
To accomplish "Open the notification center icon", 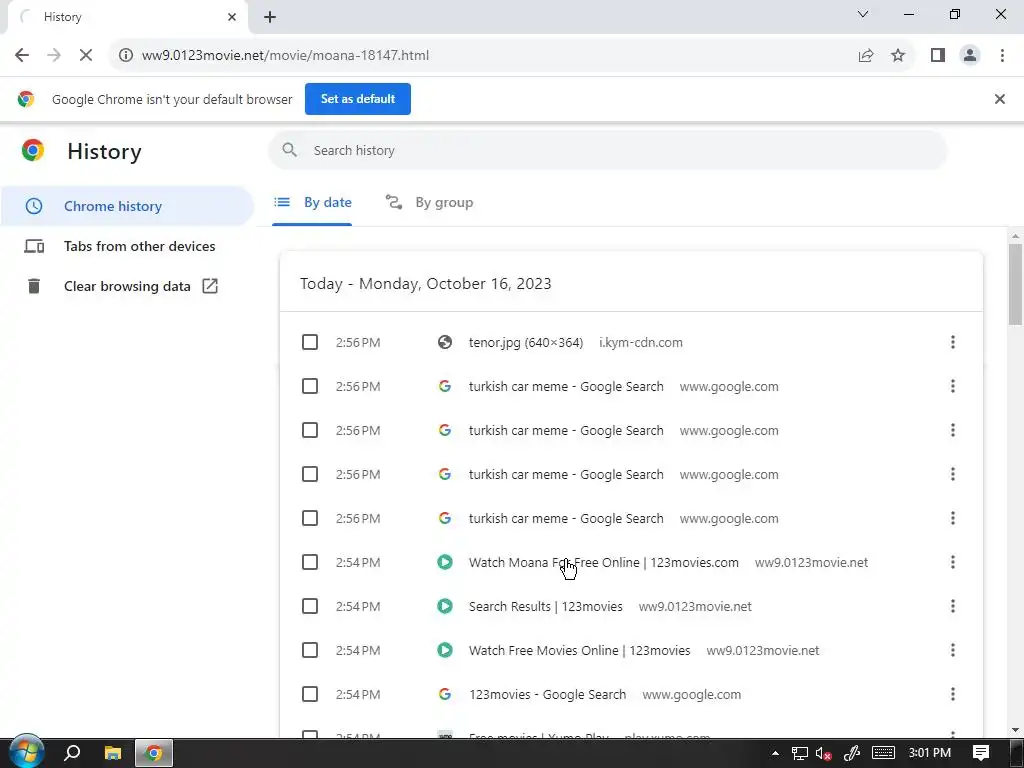I will click(x=981, y=753).
